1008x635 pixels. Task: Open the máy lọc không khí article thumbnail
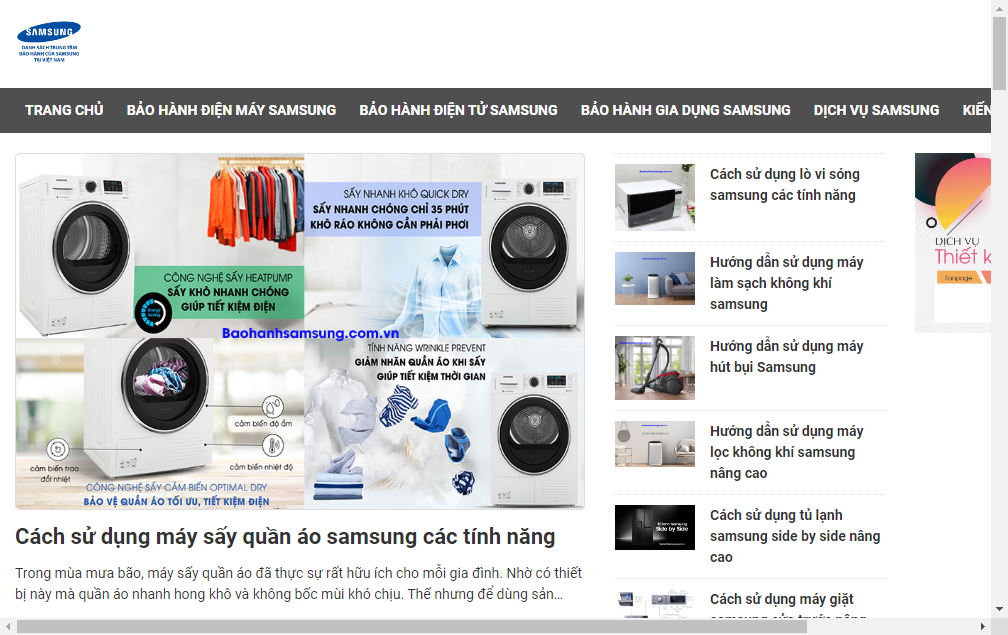pyautogui.click(x=654, y=443)
